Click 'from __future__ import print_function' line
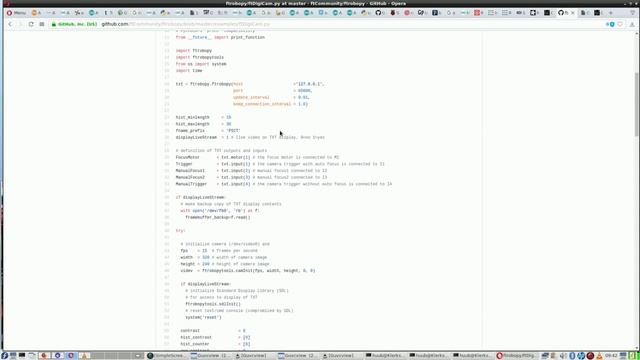 220,37
